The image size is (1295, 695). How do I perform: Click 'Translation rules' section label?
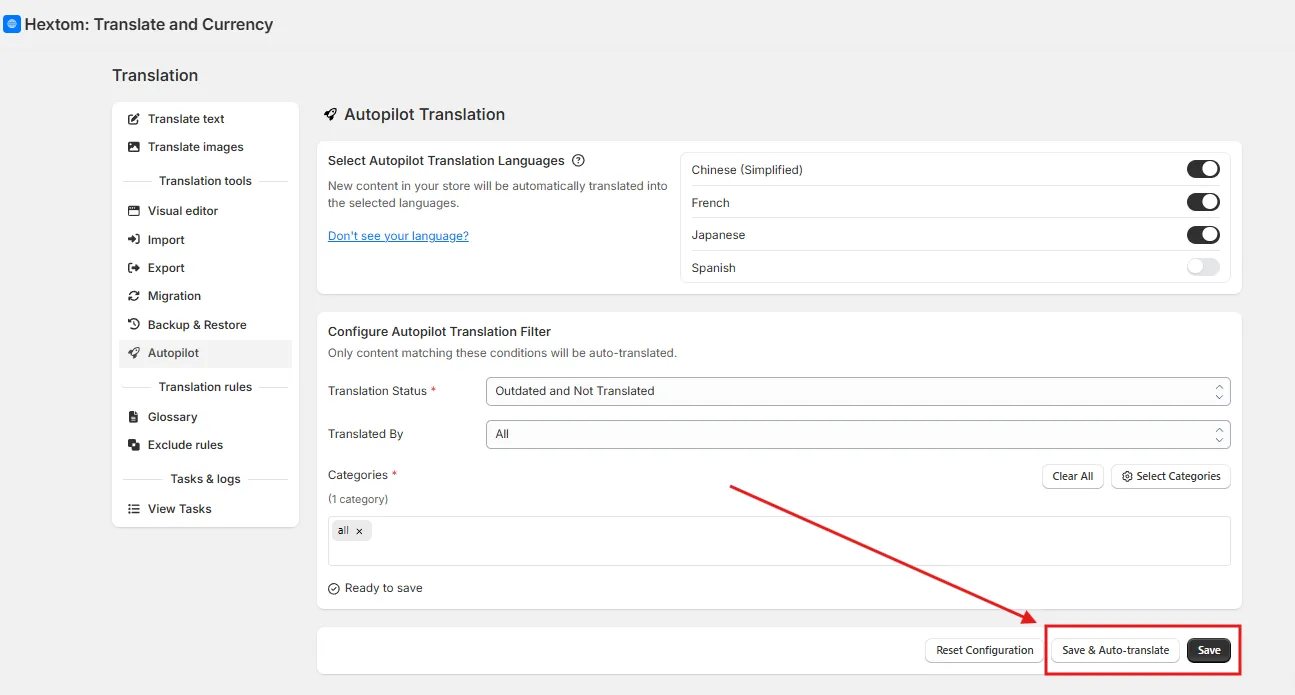(205, 387)
